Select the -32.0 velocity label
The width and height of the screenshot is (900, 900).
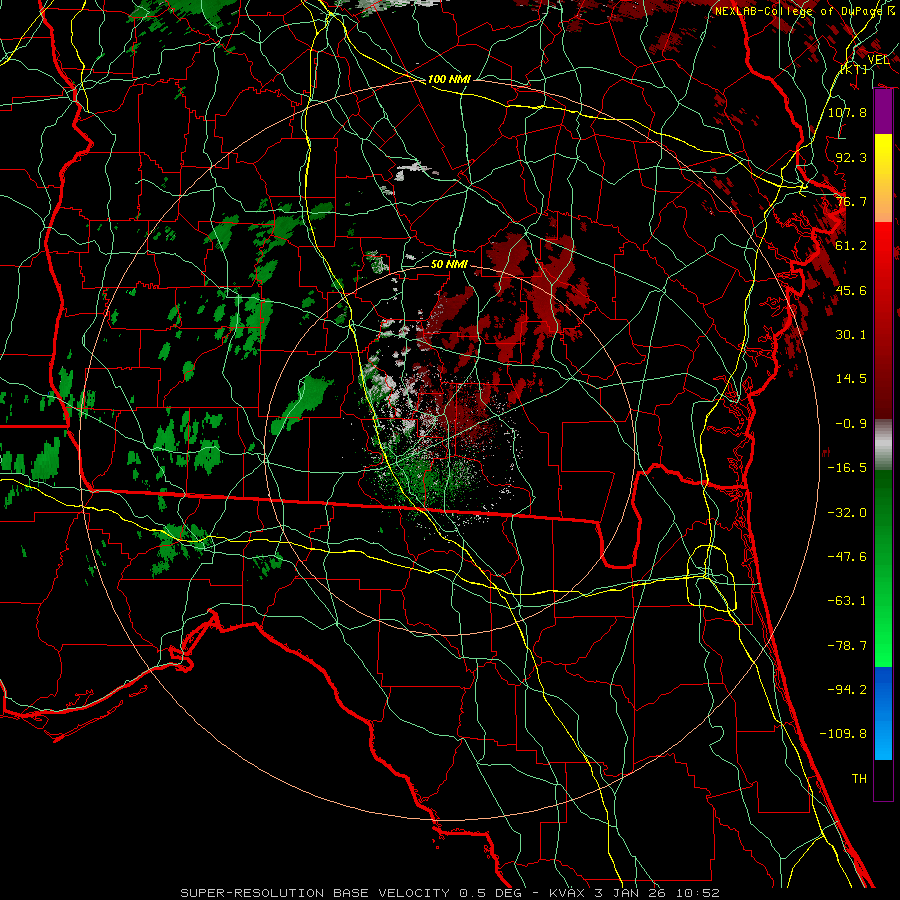point(847,513)
